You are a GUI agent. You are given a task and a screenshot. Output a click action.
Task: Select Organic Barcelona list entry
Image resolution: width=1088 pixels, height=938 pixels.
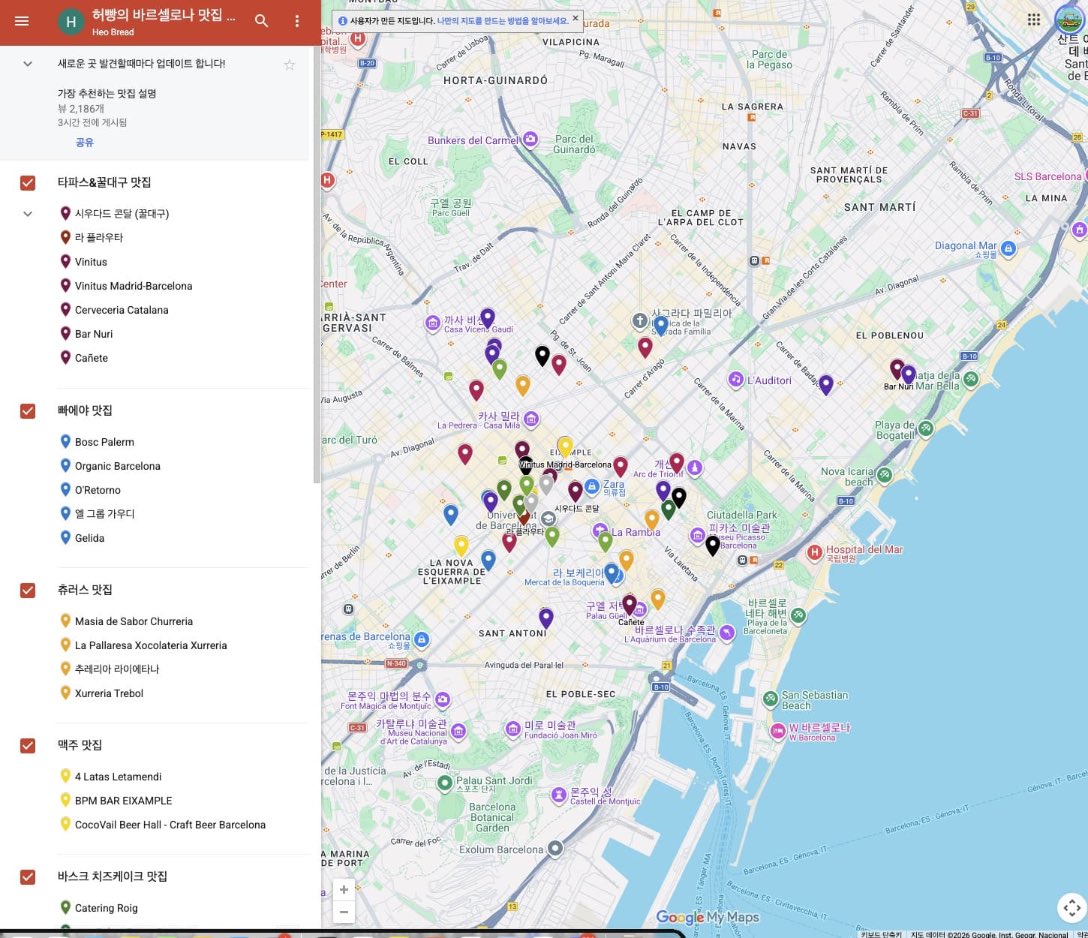117,466
